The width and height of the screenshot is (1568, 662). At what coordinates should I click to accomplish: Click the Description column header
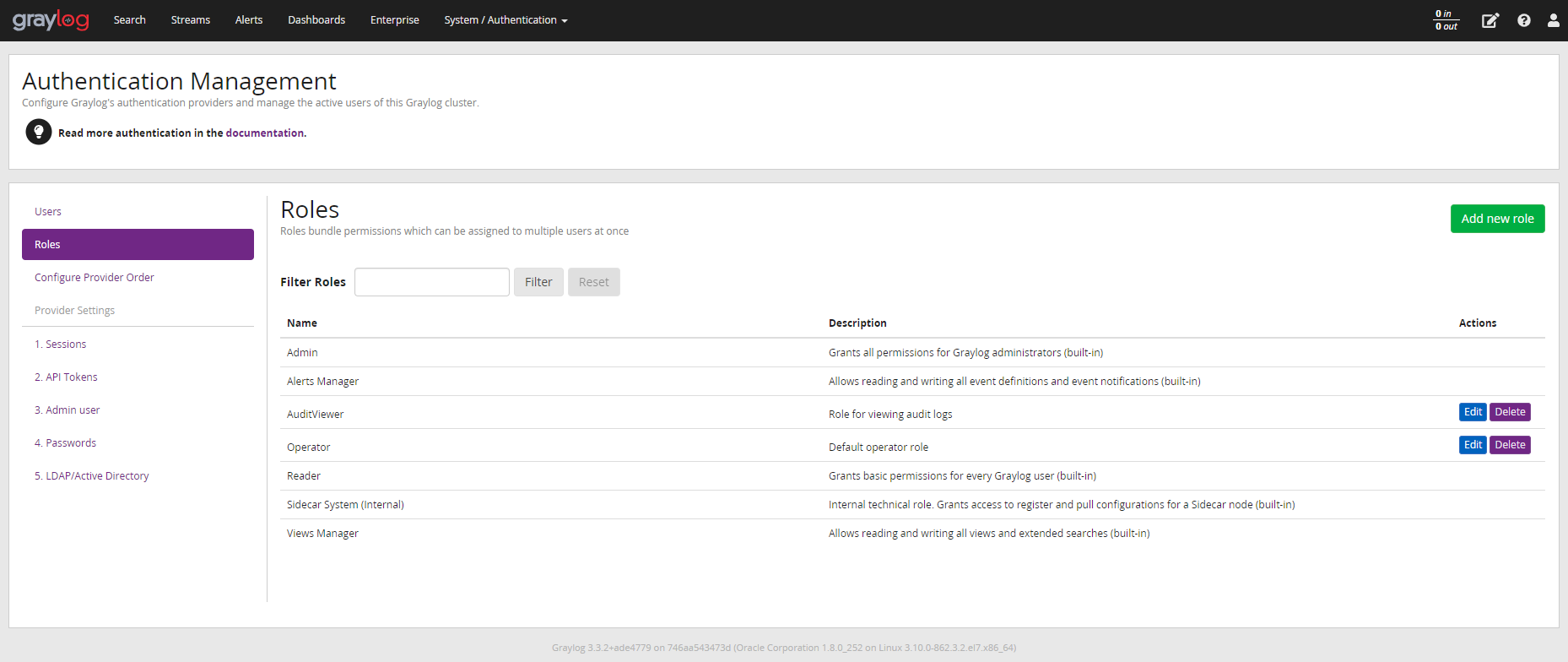pos(857,323)
